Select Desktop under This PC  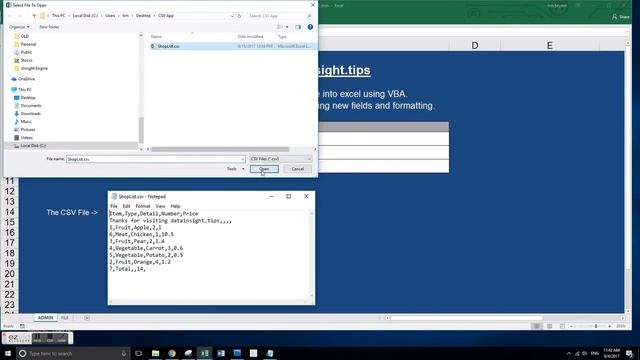click(28, 98)
